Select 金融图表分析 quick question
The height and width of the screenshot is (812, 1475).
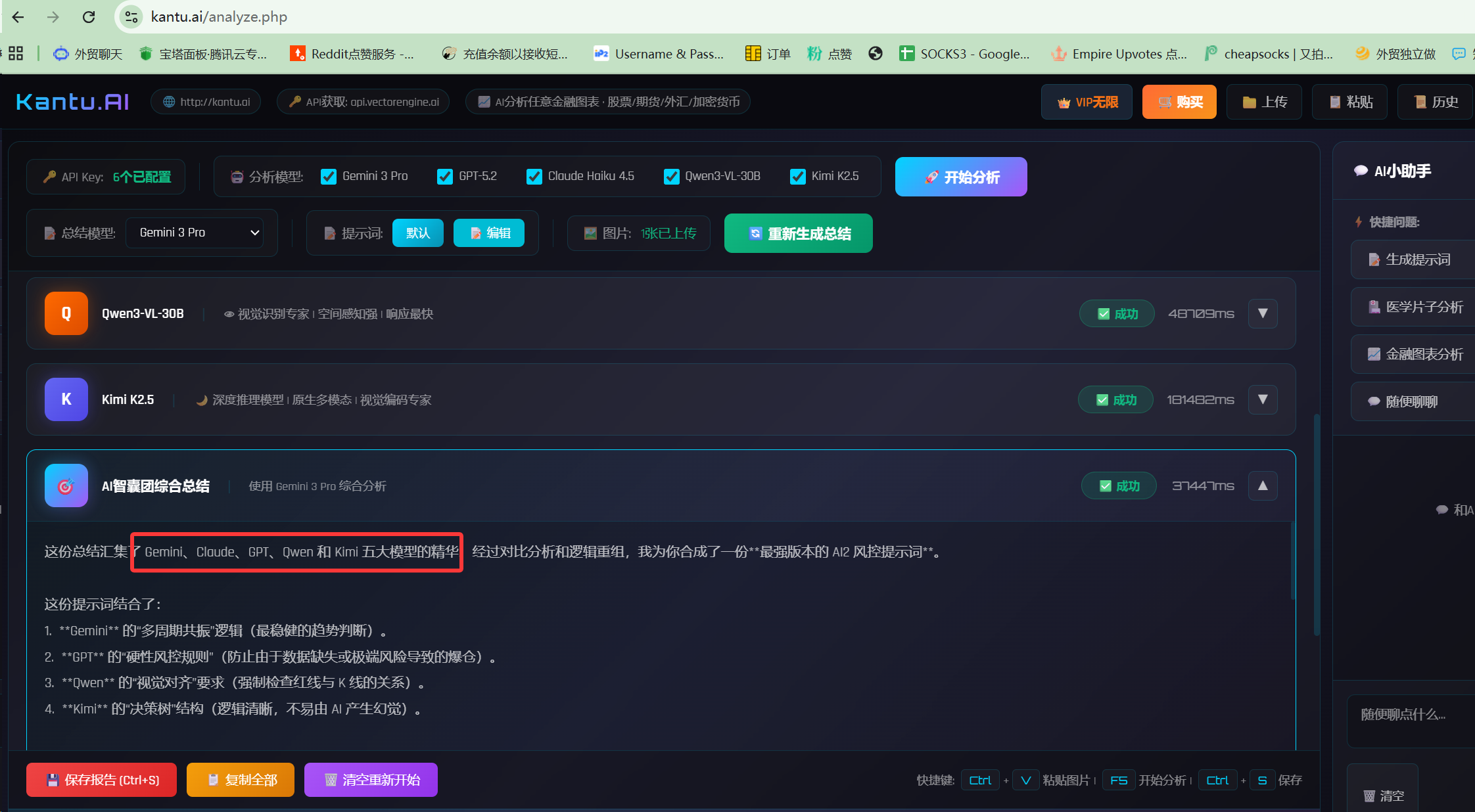pos(1416,354)
